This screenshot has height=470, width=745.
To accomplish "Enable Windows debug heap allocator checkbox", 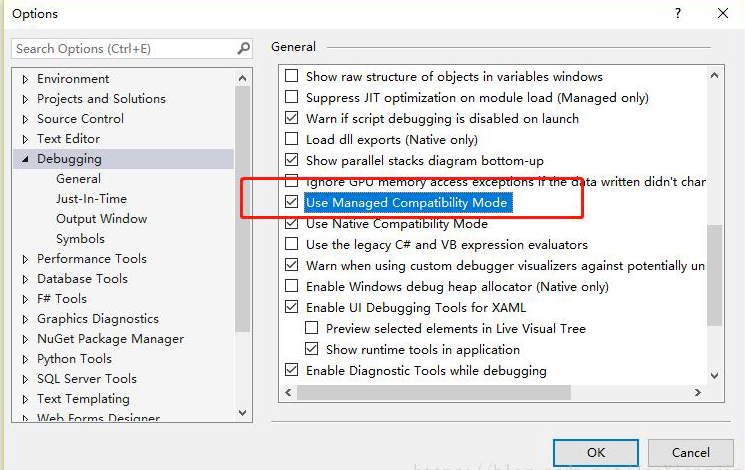I will [291, 286].
